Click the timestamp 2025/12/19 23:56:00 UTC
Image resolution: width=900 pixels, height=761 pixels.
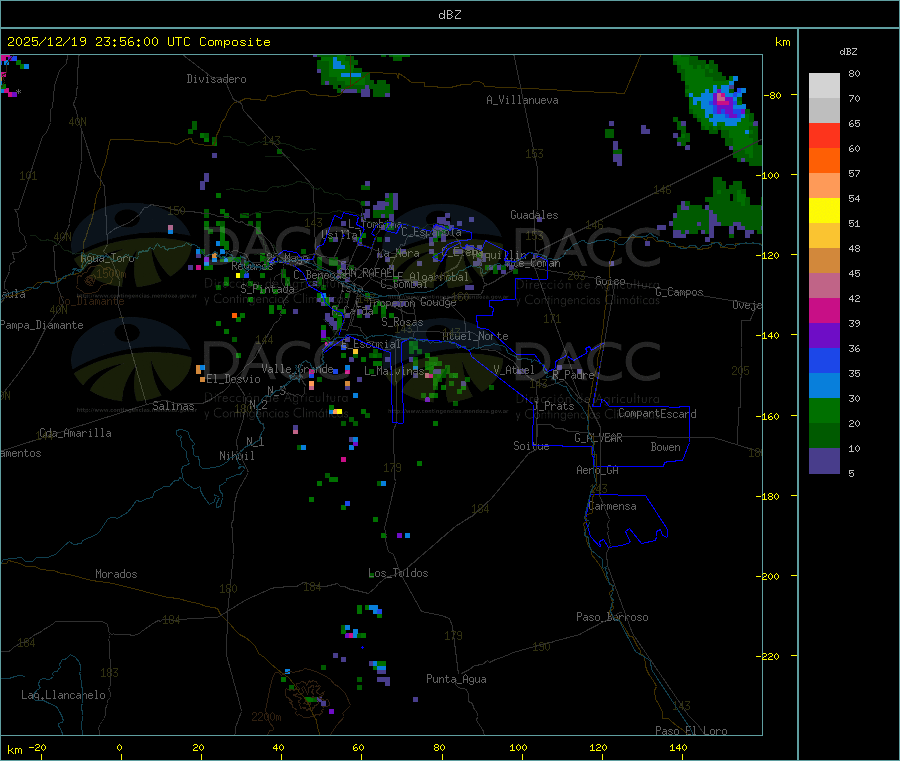[99, 42]
